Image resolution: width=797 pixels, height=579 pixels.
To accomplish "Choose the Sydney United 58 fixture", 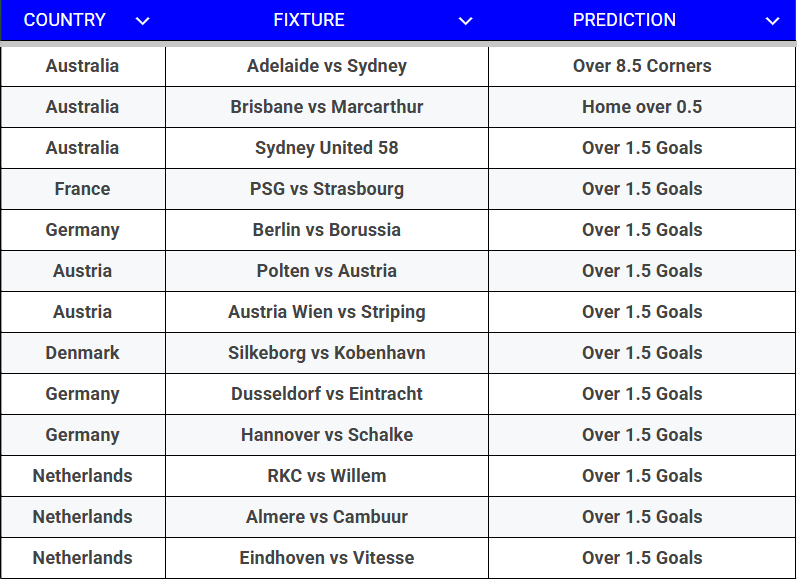I will pos(327,148).
